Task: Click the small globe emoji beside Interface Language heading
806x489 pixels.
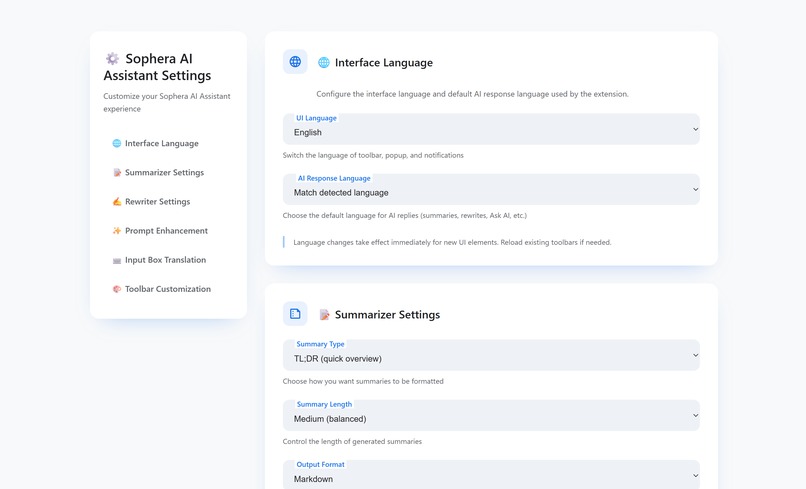Action: (x=324, y=63)
